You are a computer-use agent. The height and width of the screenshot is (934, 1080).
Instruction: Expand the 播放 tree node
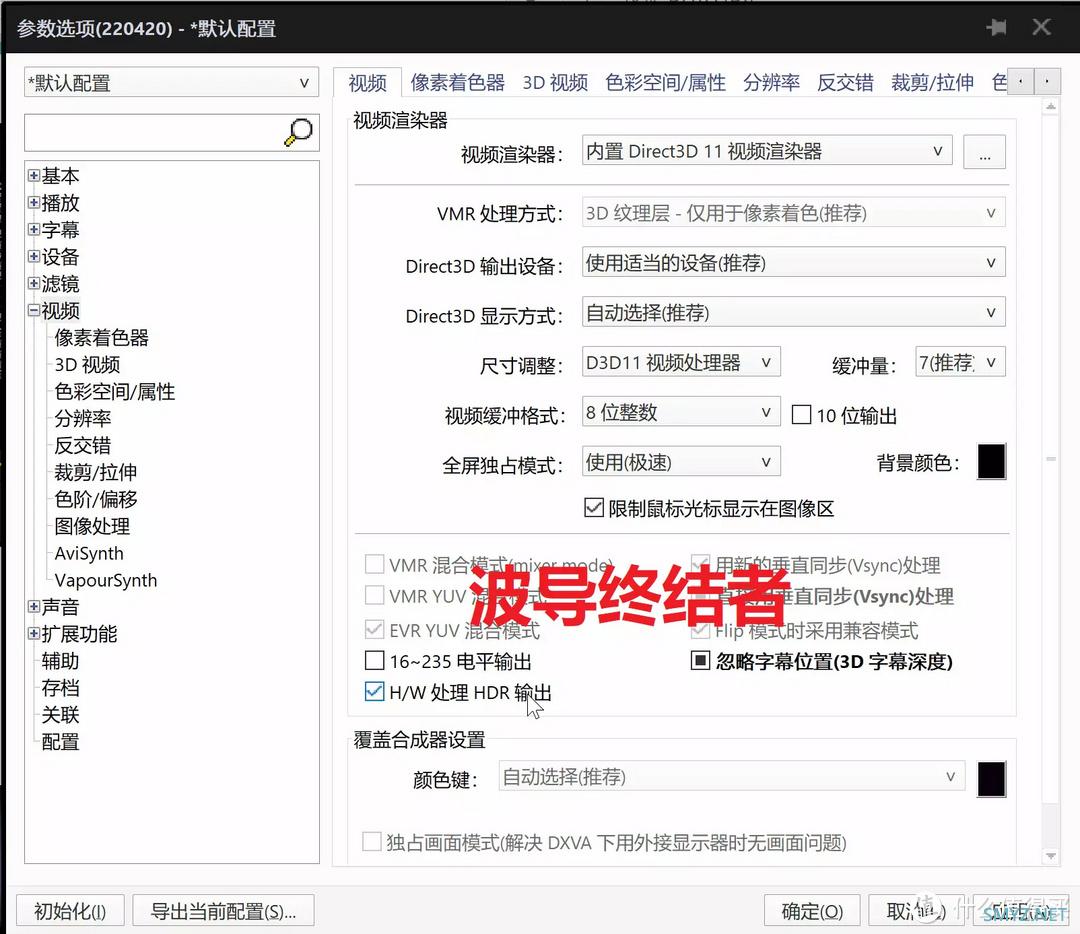point(34,203)
